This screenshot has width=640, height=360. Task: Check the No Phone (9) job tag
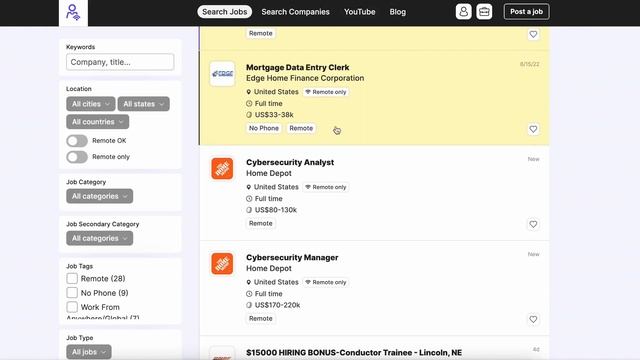click(72, 293)
